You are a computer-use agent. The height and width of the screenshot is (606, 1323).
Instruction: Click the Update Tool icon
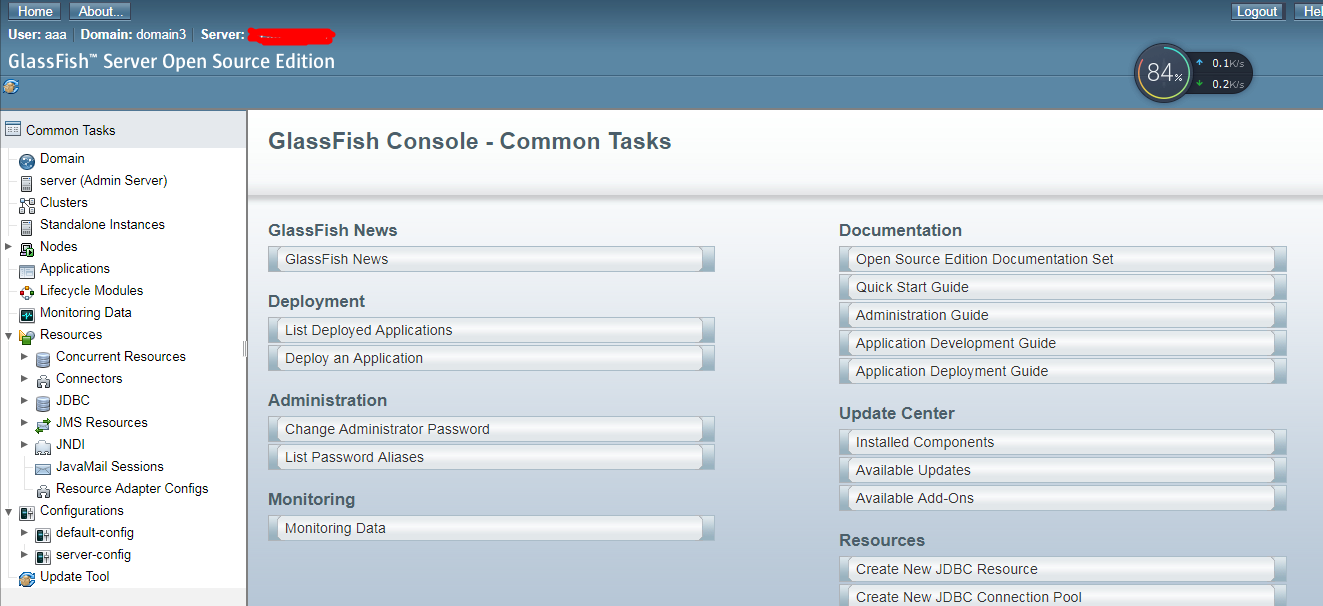click(x=25, y=576)
